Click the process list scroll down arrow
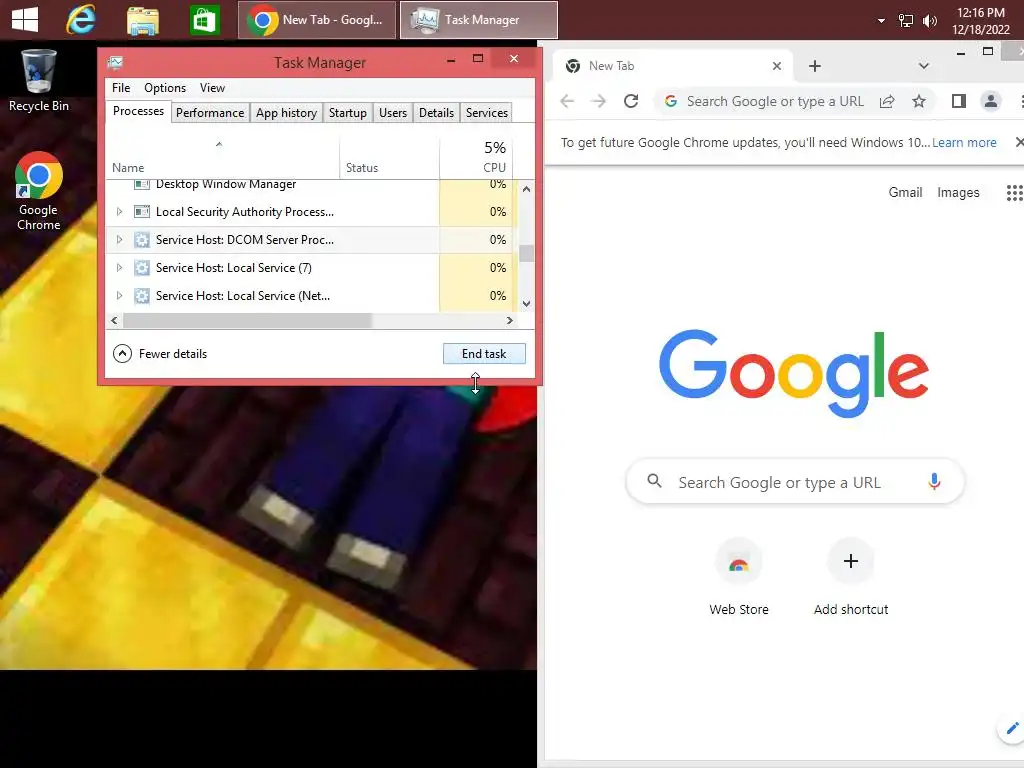 tap(526, 304)
